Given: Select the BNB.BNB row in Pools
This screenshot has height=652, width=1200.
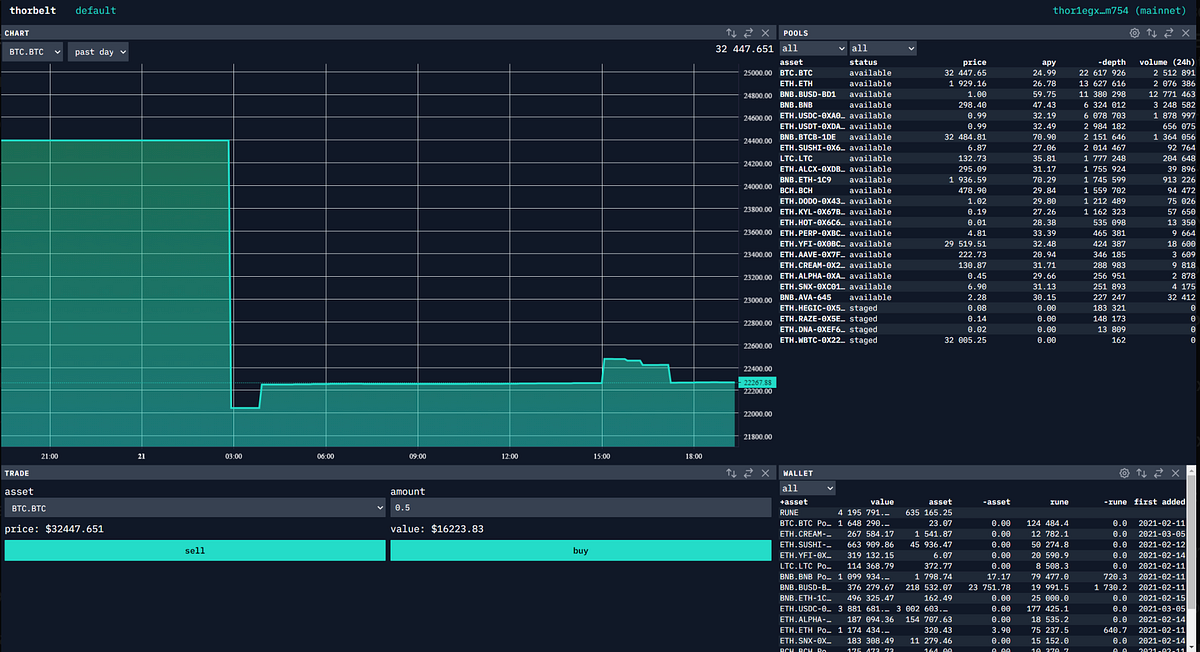Looking at the screenshot, I should [x=988, y=105].
